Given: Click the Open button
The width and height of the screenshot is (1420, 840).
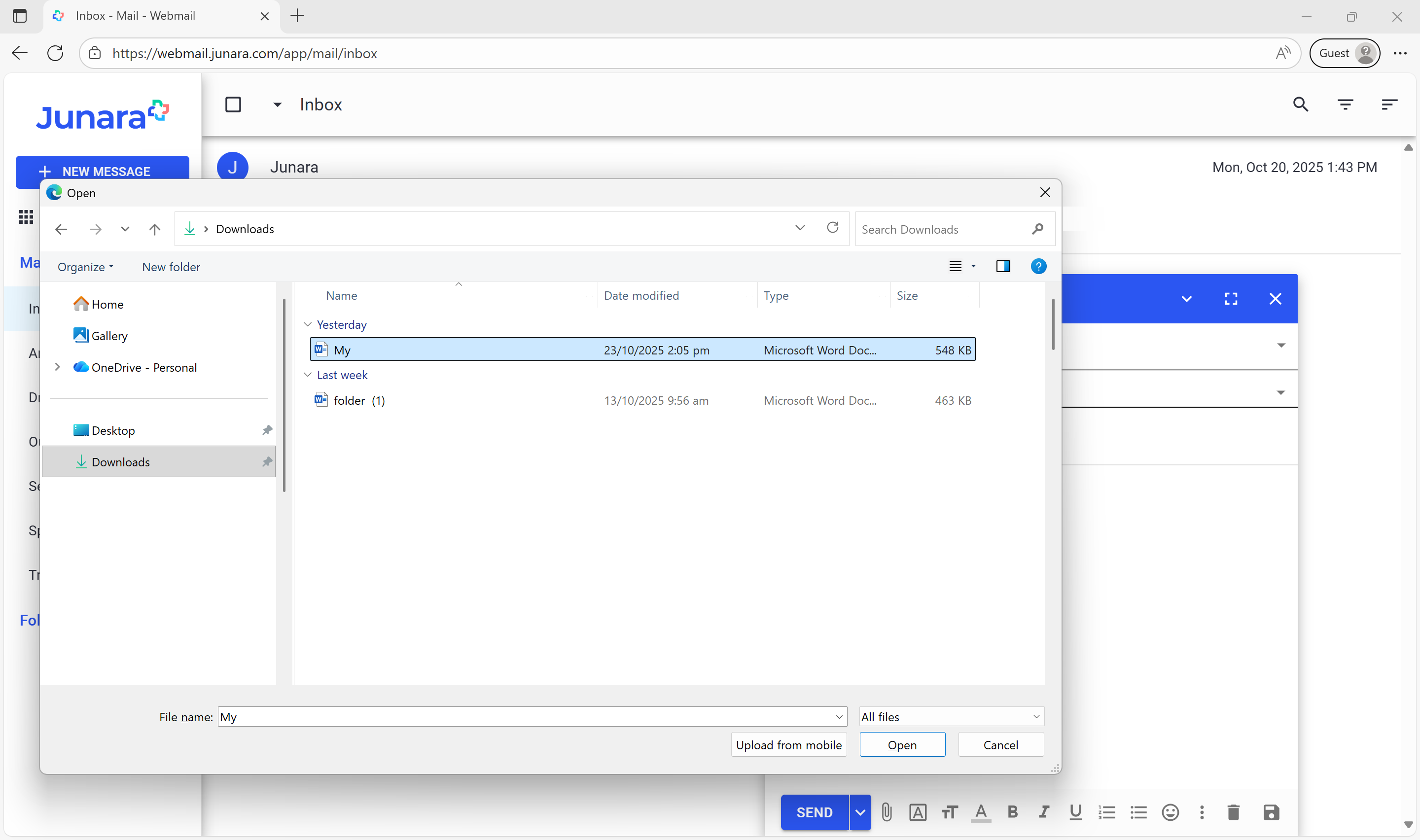Looking at the screenshot, I should pyautogui.click(x=902, y=745).
